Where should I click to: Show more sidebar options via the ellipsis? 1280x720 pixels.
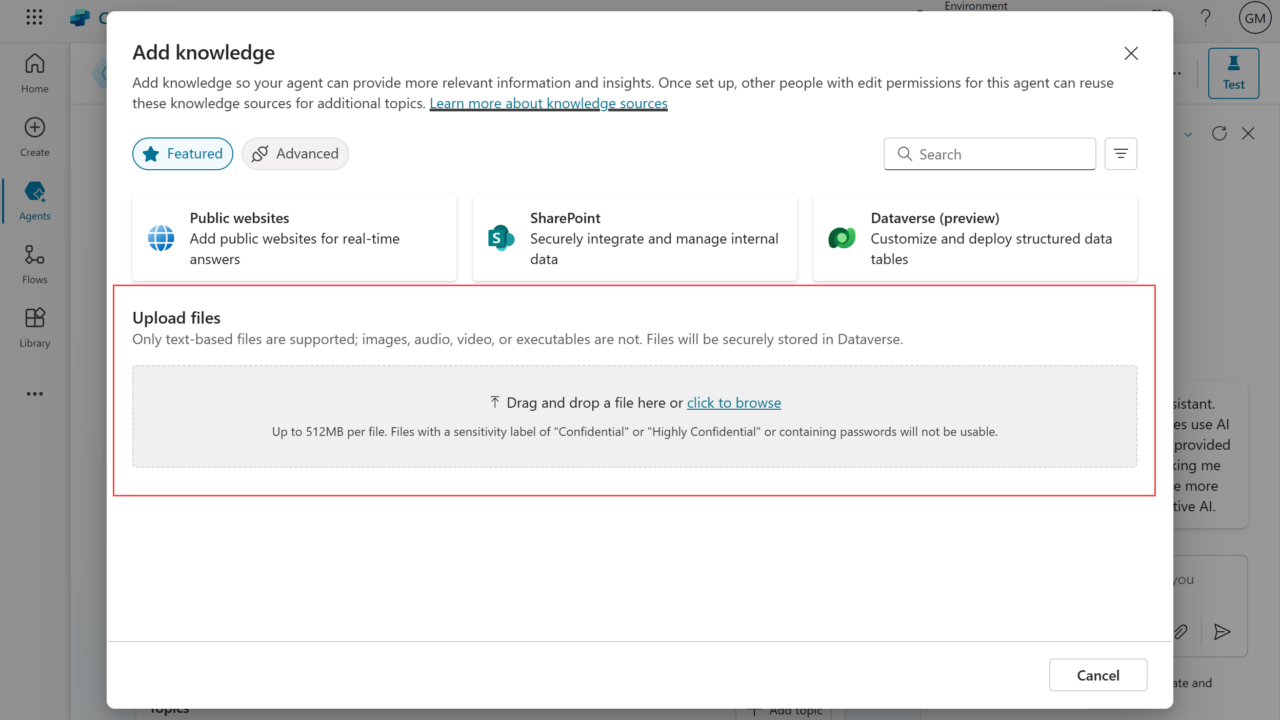click(35, 394)
